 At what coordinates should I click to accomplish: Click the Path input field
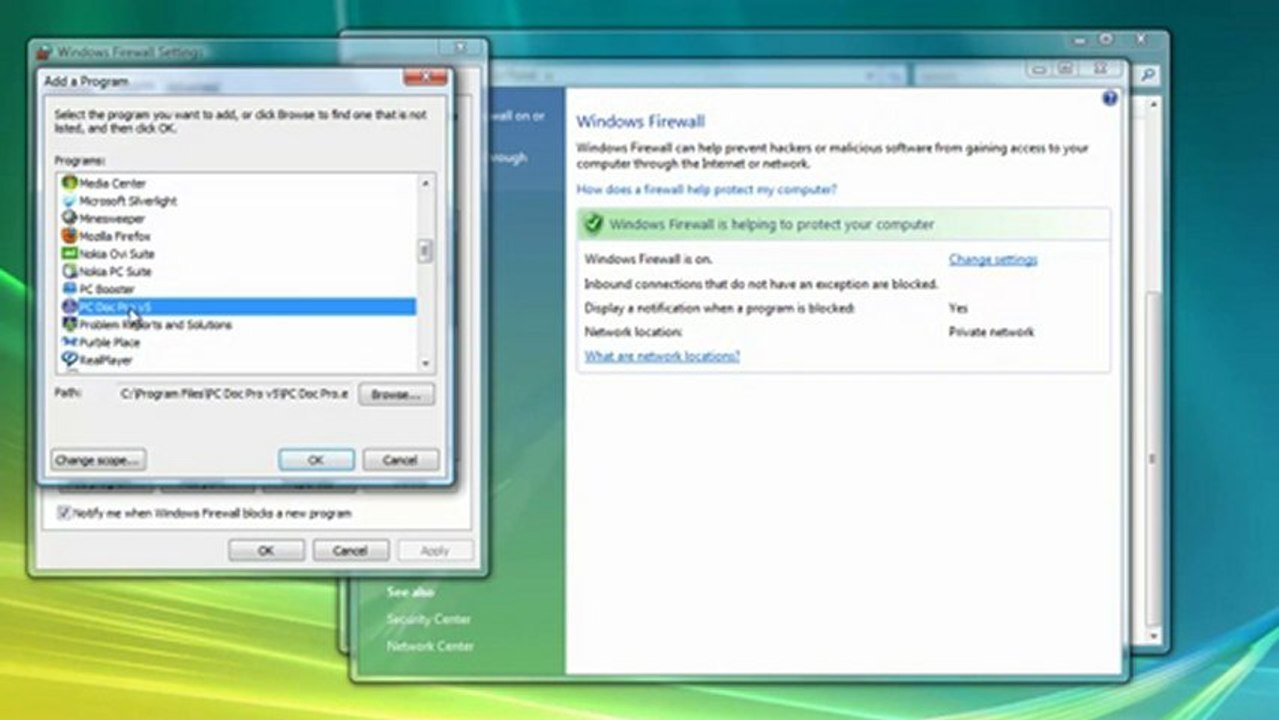pos(234,394)
